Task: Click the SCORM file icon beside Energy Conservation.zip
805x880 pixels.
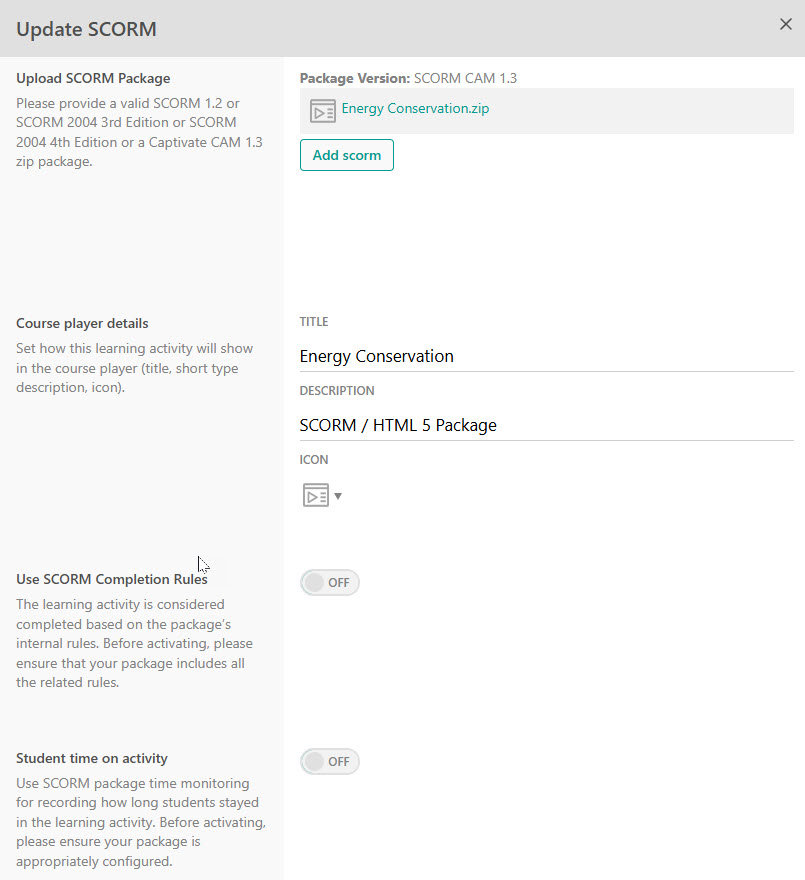Action: point(322,110)
